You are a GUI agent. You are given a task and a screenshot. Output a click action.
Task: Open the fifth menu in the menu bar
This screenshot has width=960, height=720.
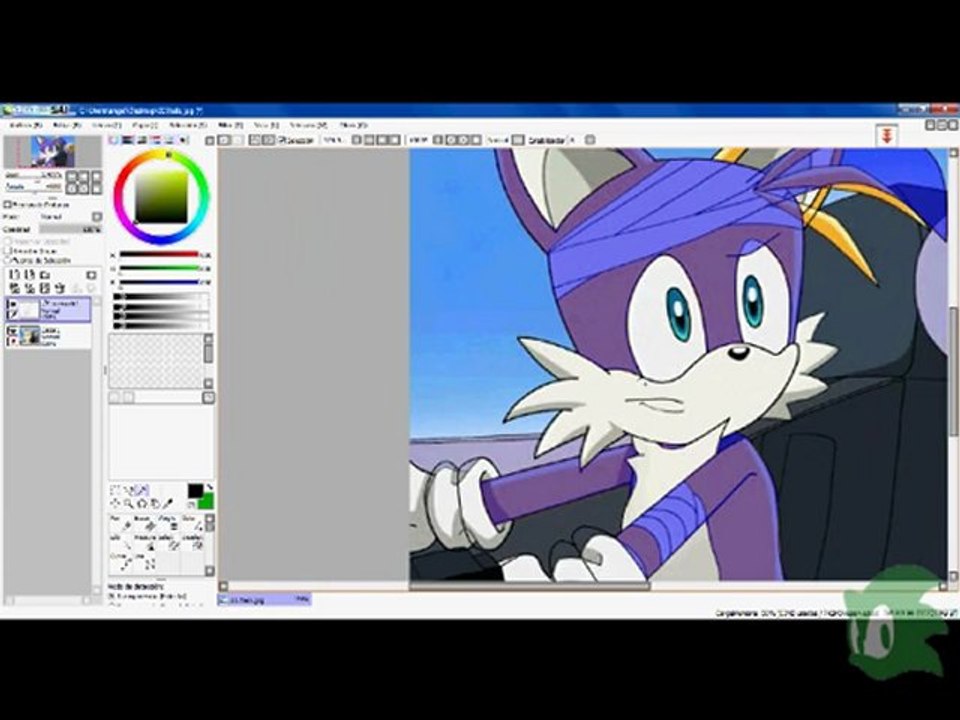[188, 125]
